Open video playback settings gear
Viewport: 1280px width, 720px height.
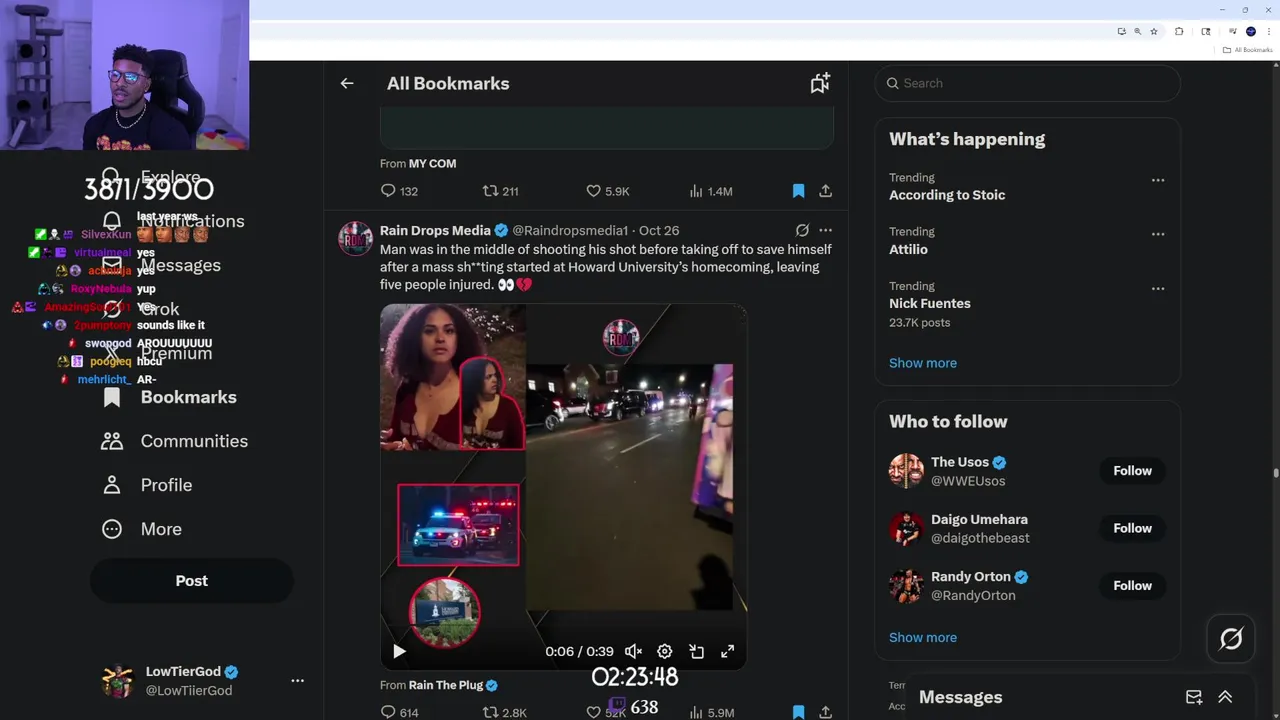664,651
